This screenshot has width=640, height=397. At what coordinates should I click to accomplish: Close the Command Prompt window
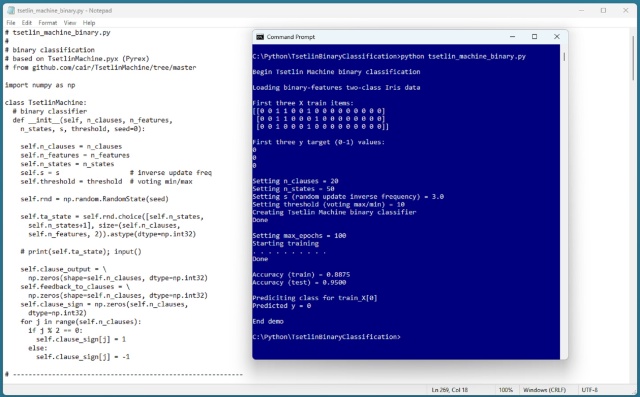pos(556,37)
